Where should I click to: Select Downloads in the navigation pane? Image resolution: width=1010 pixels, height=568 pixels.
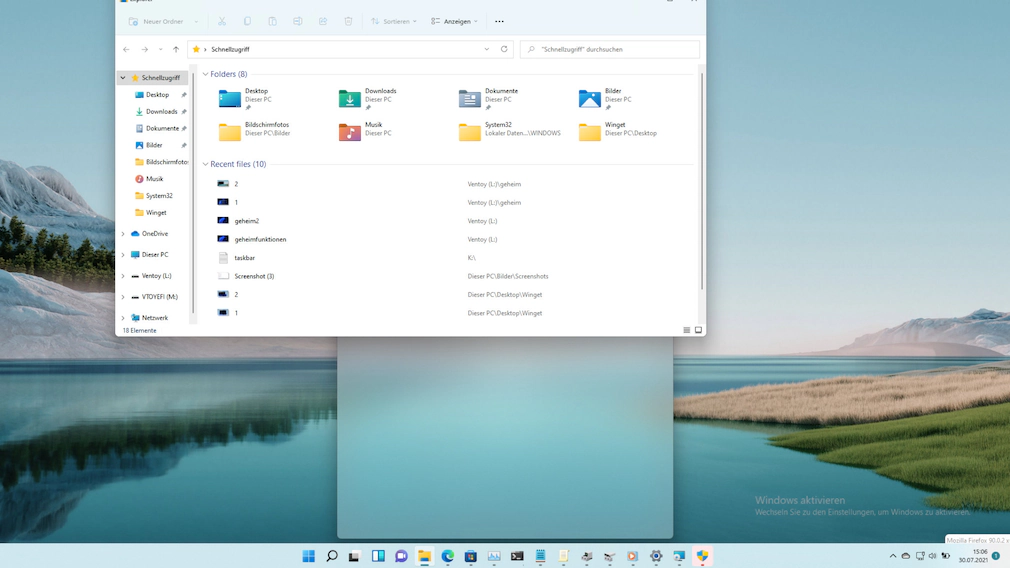click(161, 111)
